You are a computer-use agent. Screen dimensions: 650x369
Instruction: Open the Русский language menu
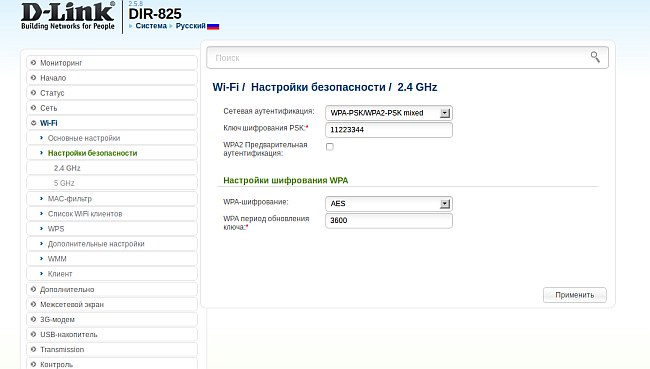(x=190, y=26)
